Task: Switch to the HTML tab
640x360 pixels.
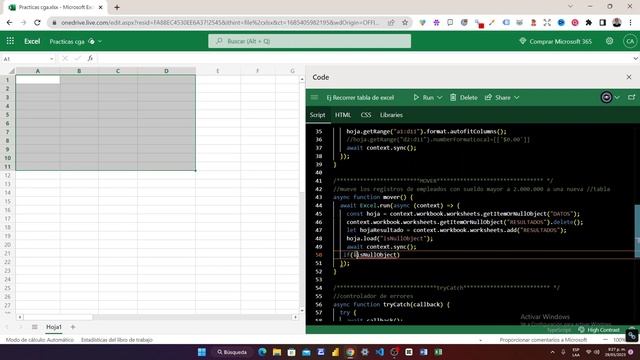Action: point(342,115)
